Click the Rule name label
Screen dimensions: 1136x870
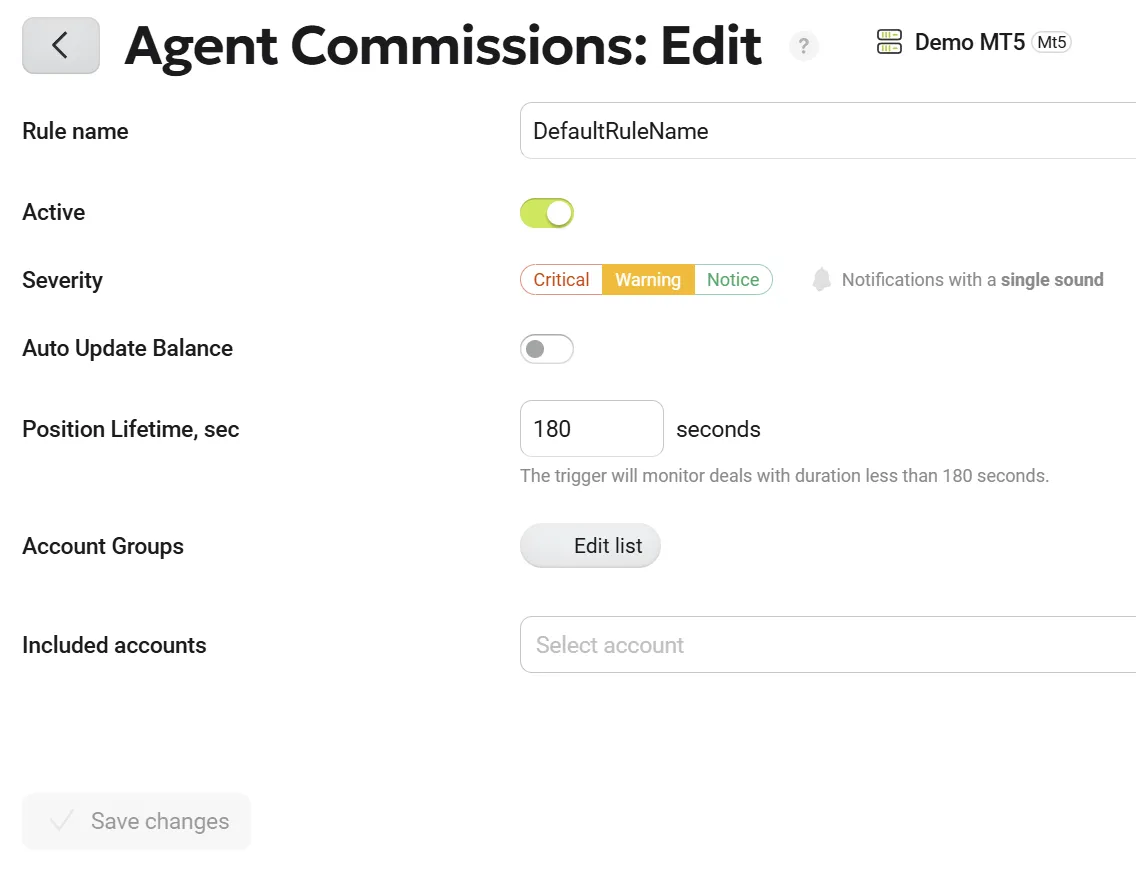[75, 131]
